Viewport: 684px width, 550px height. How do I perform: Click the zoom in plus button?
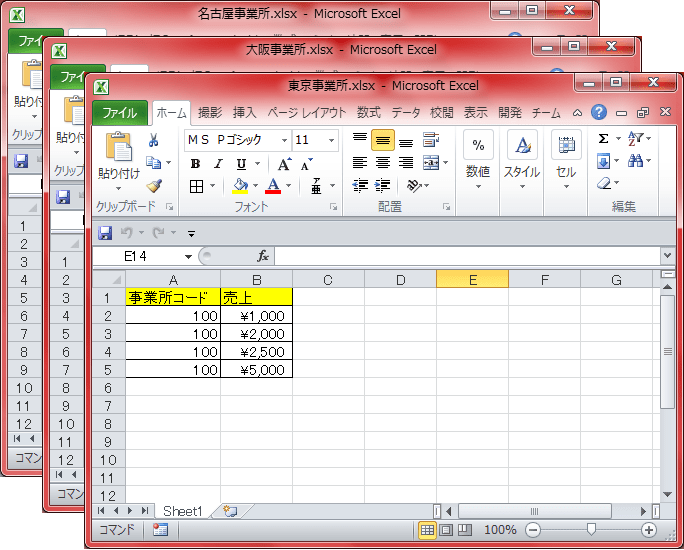(649, 530)
